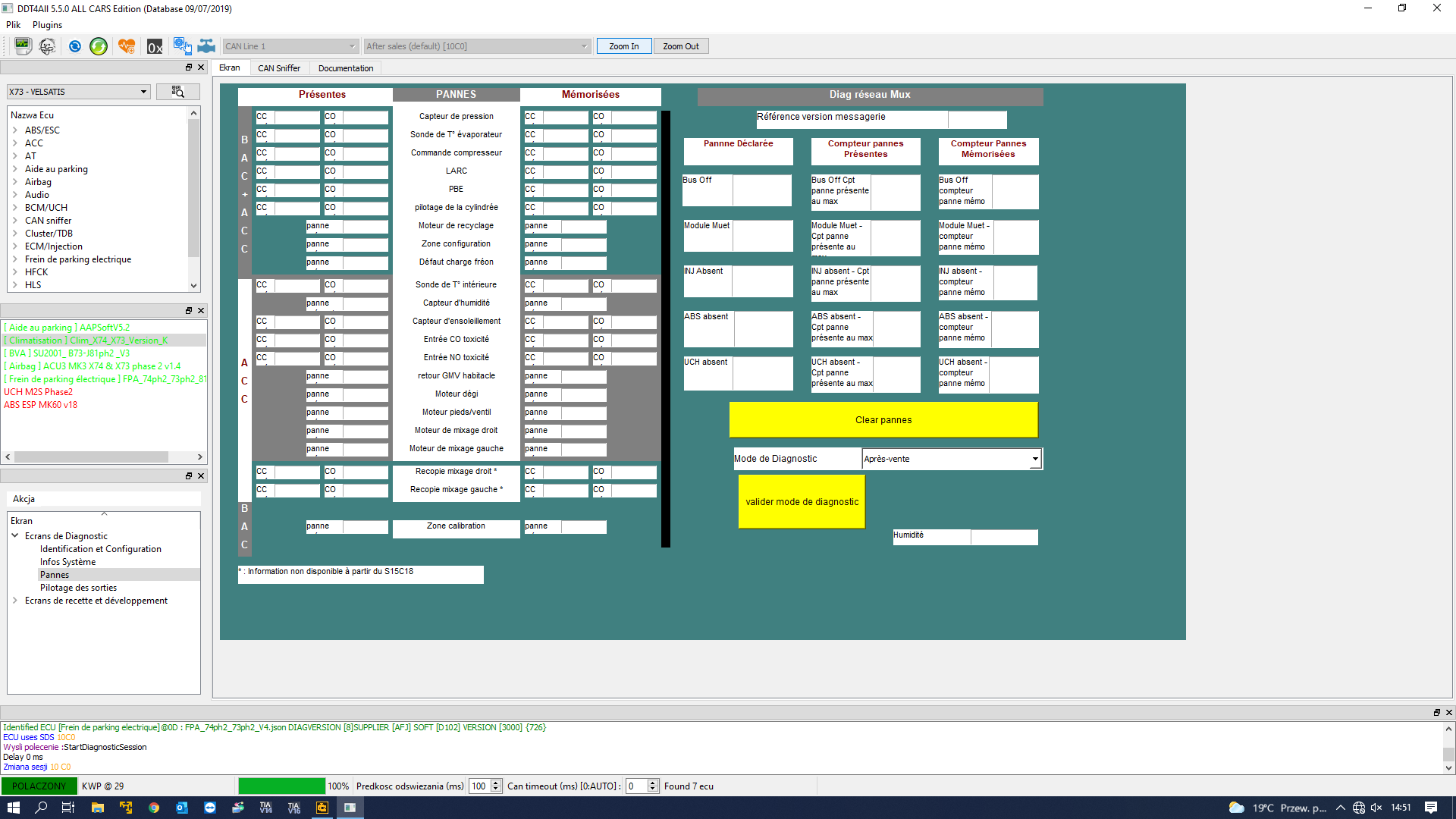Image resolution: width=1456 pixels, height=819 pixels.
Task: Click the Zoom Out button
Action: click(681, 46)
